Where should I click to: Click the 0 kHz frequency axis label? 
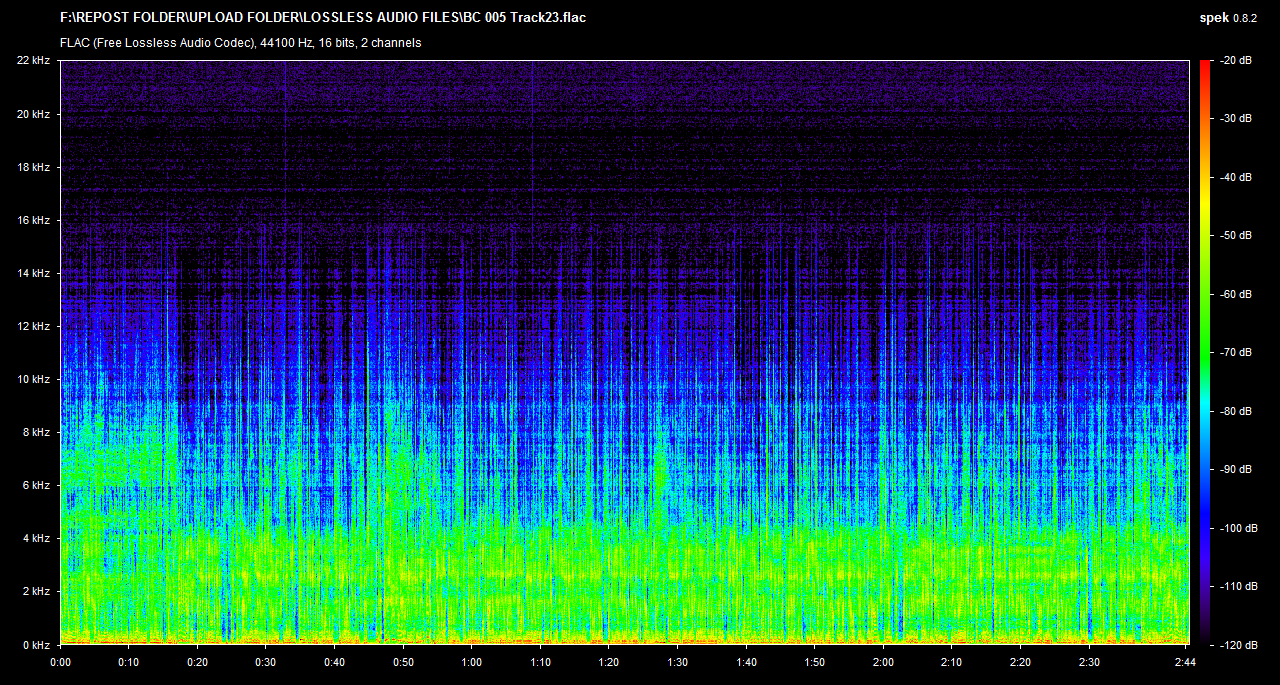point(36,644)
